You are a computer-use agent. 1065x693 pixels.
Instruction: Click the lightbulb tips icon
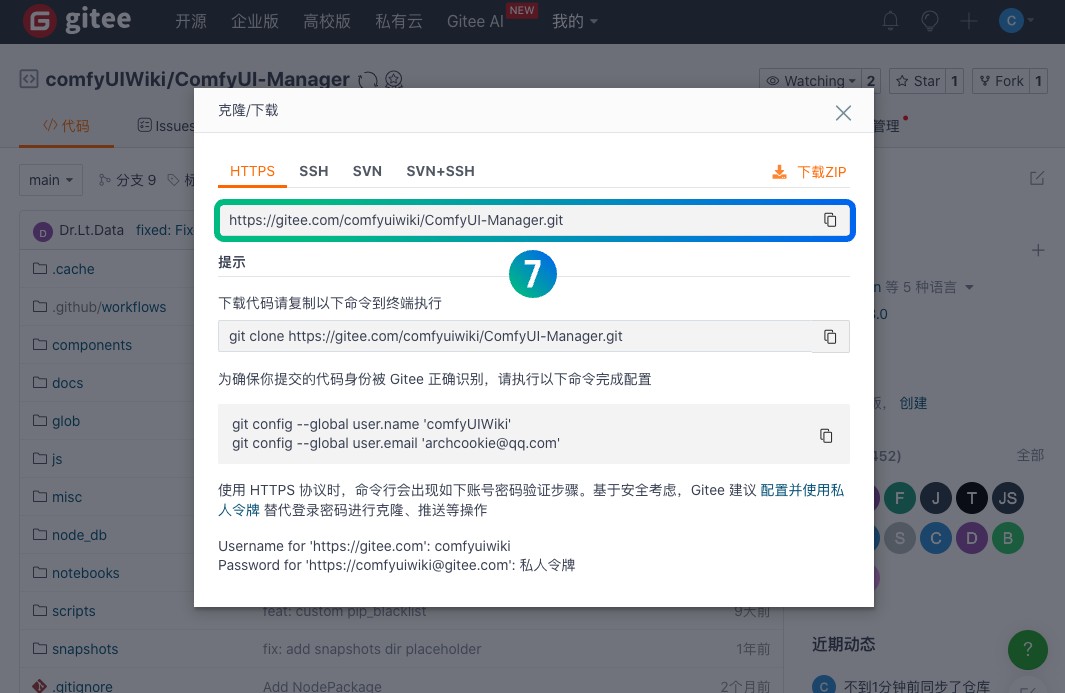[x=929, y=21]
